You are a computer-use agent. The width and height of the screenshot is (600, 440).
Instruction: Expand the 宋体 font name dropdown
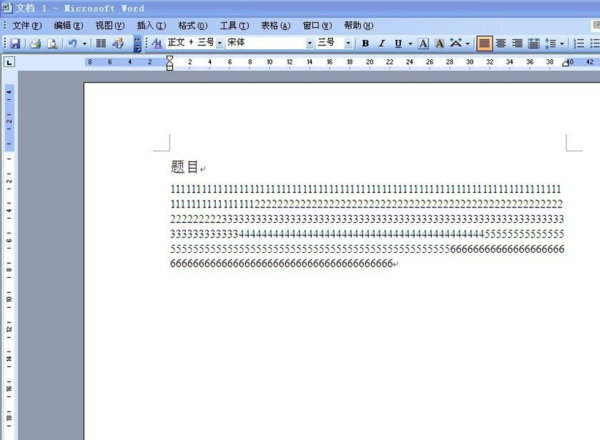pyautogui.click(x=310, y=43)
